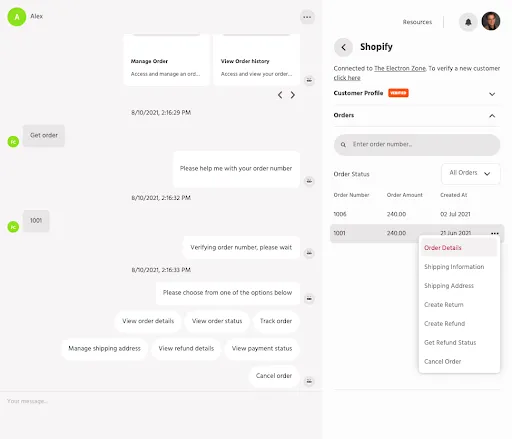This screenshot has height=439, width=512.
Task: Click Alex's green avatar icon
Action: [x=17, y=17]
